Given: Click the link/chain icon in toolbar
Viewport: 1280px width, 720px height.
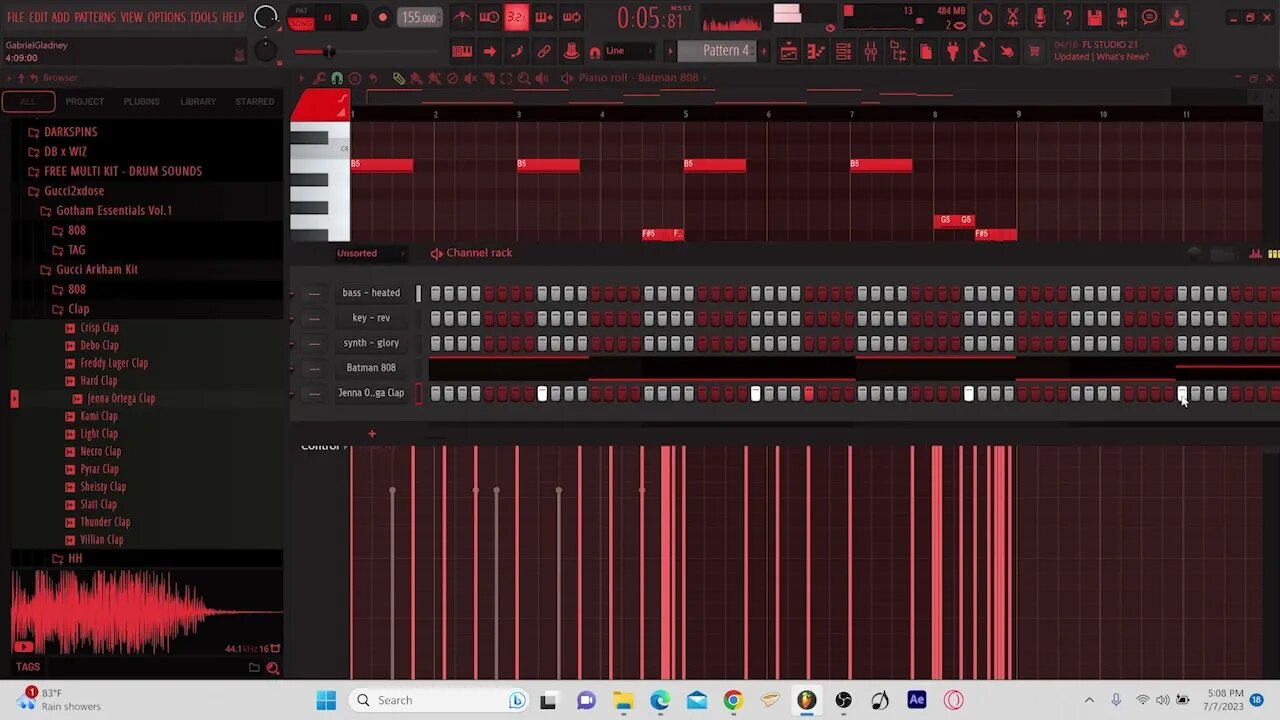Looking at the screenshot, I should coord(544,51).
